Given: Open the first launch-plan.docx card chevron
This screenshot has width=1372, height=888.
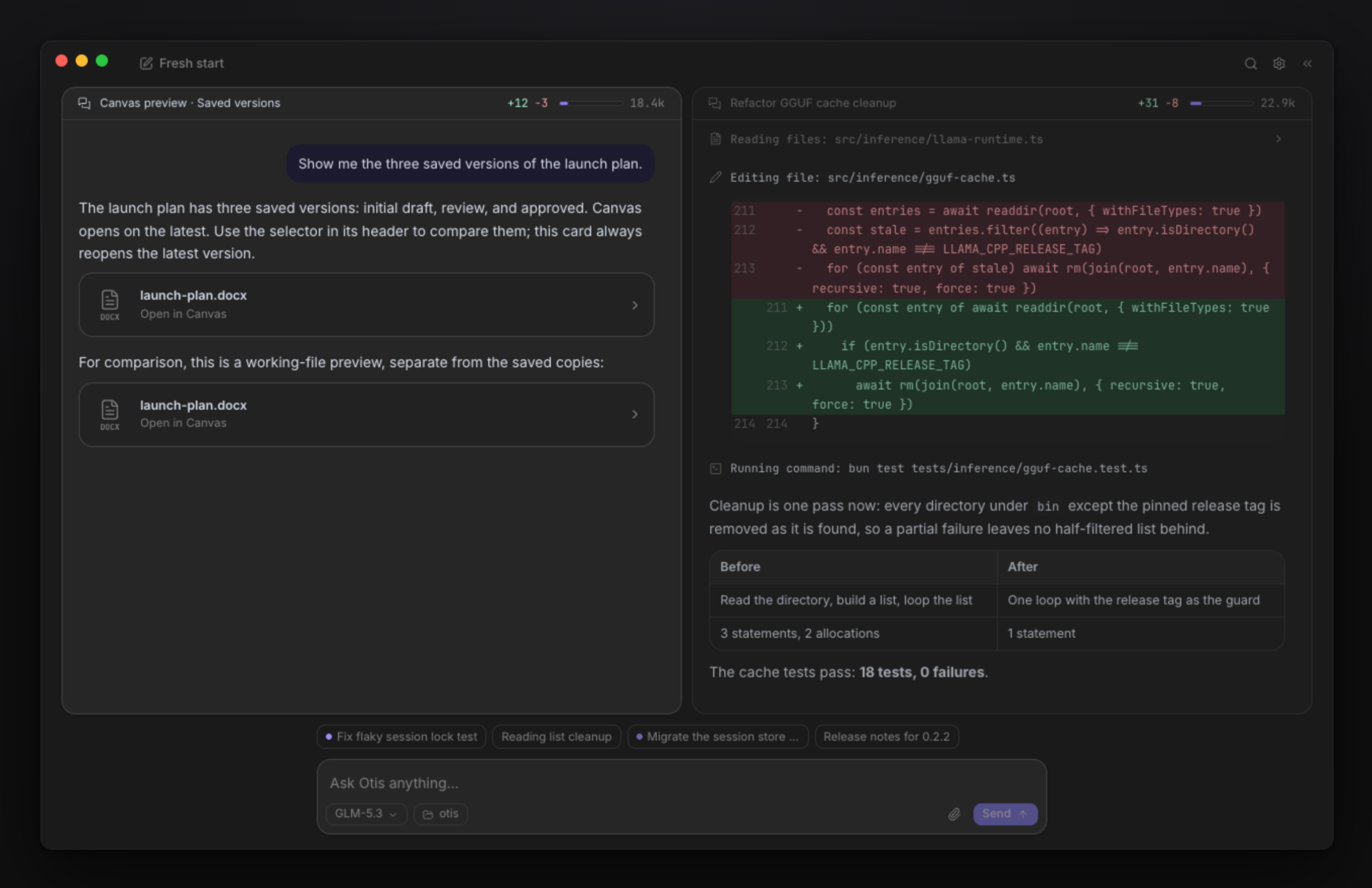Looking at the screenshot, I should point(635,305).
